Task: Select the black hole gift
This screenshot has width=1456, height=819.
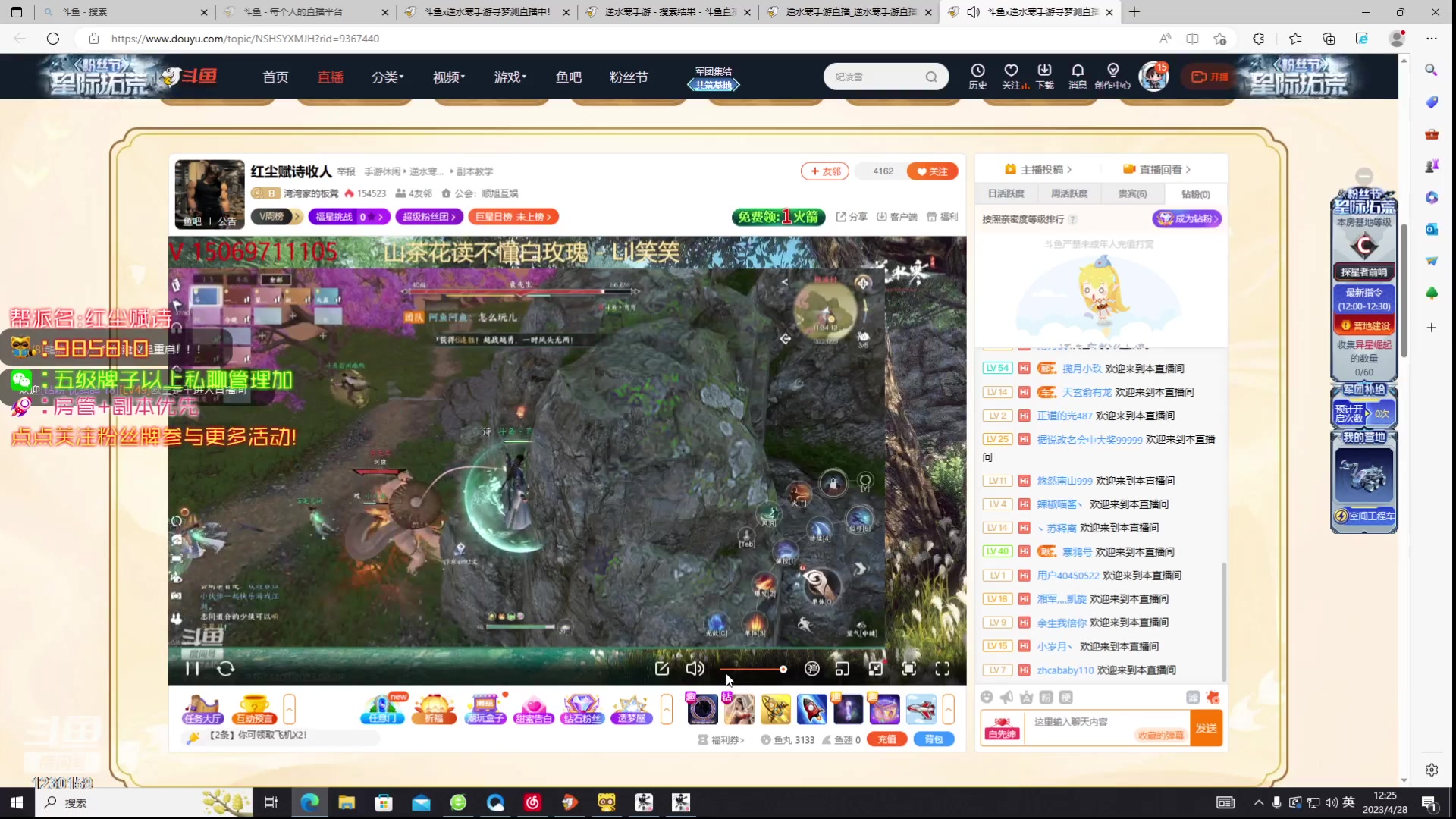Action: [x=702, y=710]
